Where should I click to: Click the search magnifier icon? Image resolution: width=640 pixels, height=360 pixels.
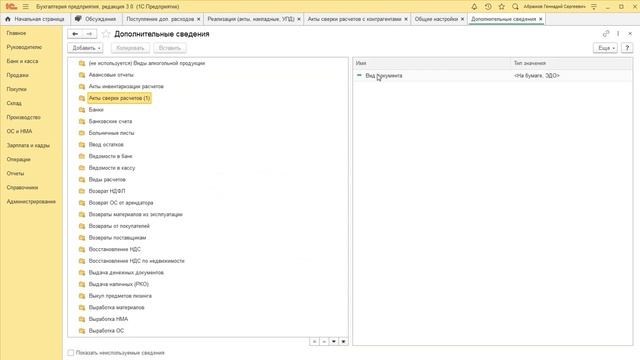point(515,7)
